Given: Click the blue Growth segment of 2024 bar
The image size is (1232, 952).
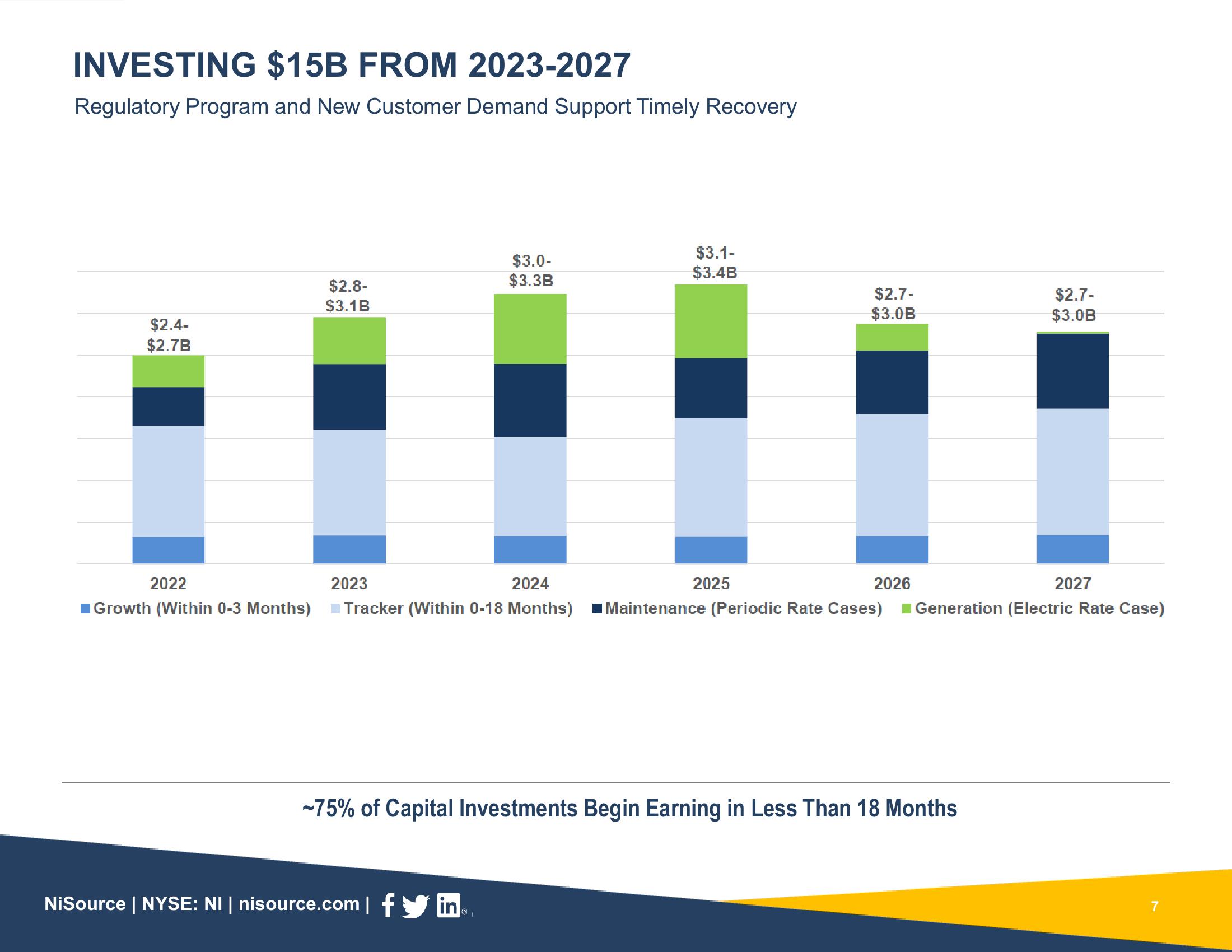Looking at the screenshot, I should pyautogui.click(x=530, y=550).
